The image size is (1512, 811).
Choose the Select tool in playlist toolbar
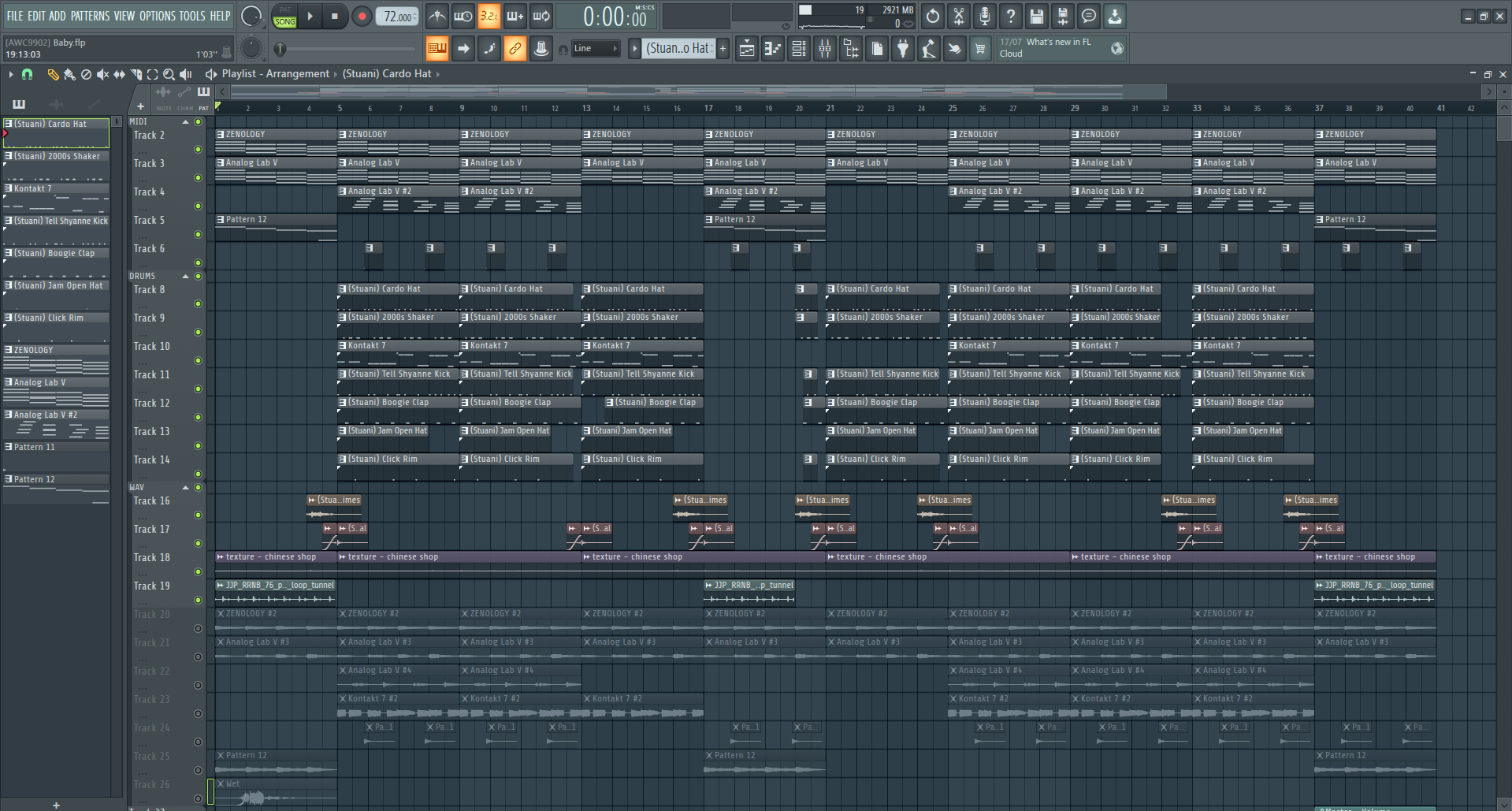[x=152, y=74]
